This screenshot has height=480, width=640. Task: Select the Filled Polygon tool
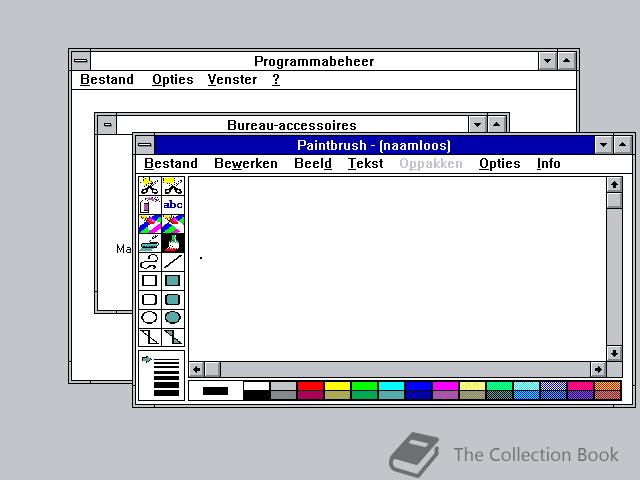(173, 338)
